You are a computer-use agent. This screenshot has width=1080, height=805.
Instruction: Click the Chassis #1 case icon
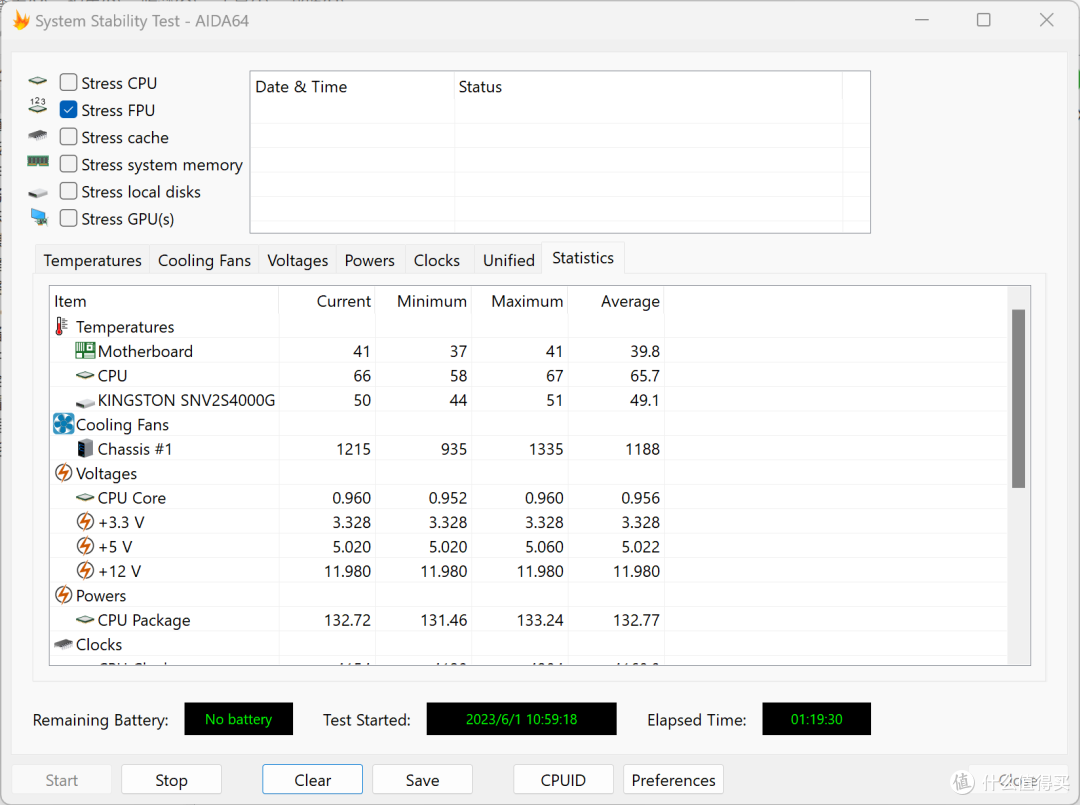[85, 449]
